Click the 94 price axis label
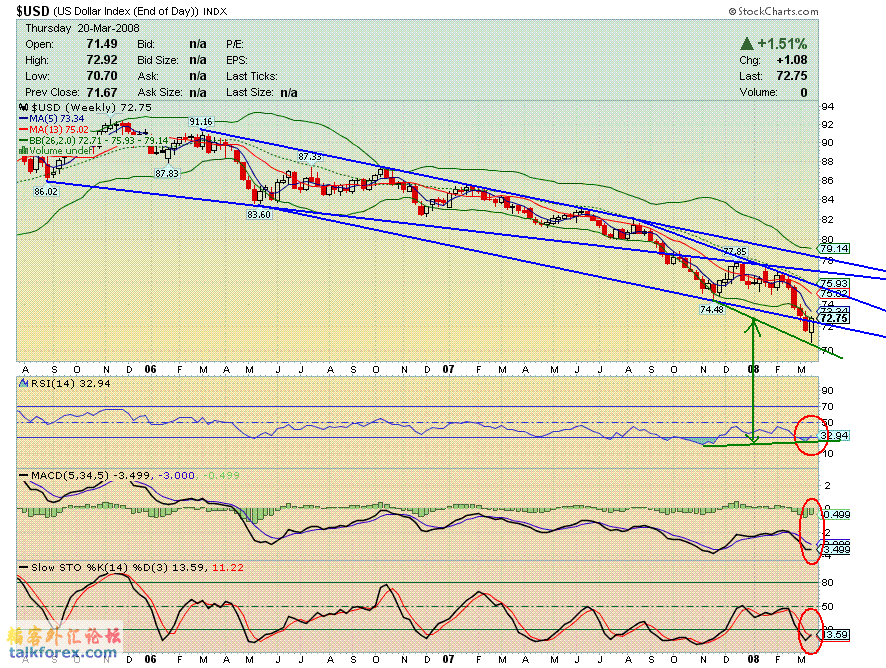This screenshot has width=886, height=668. coord(827,106)
